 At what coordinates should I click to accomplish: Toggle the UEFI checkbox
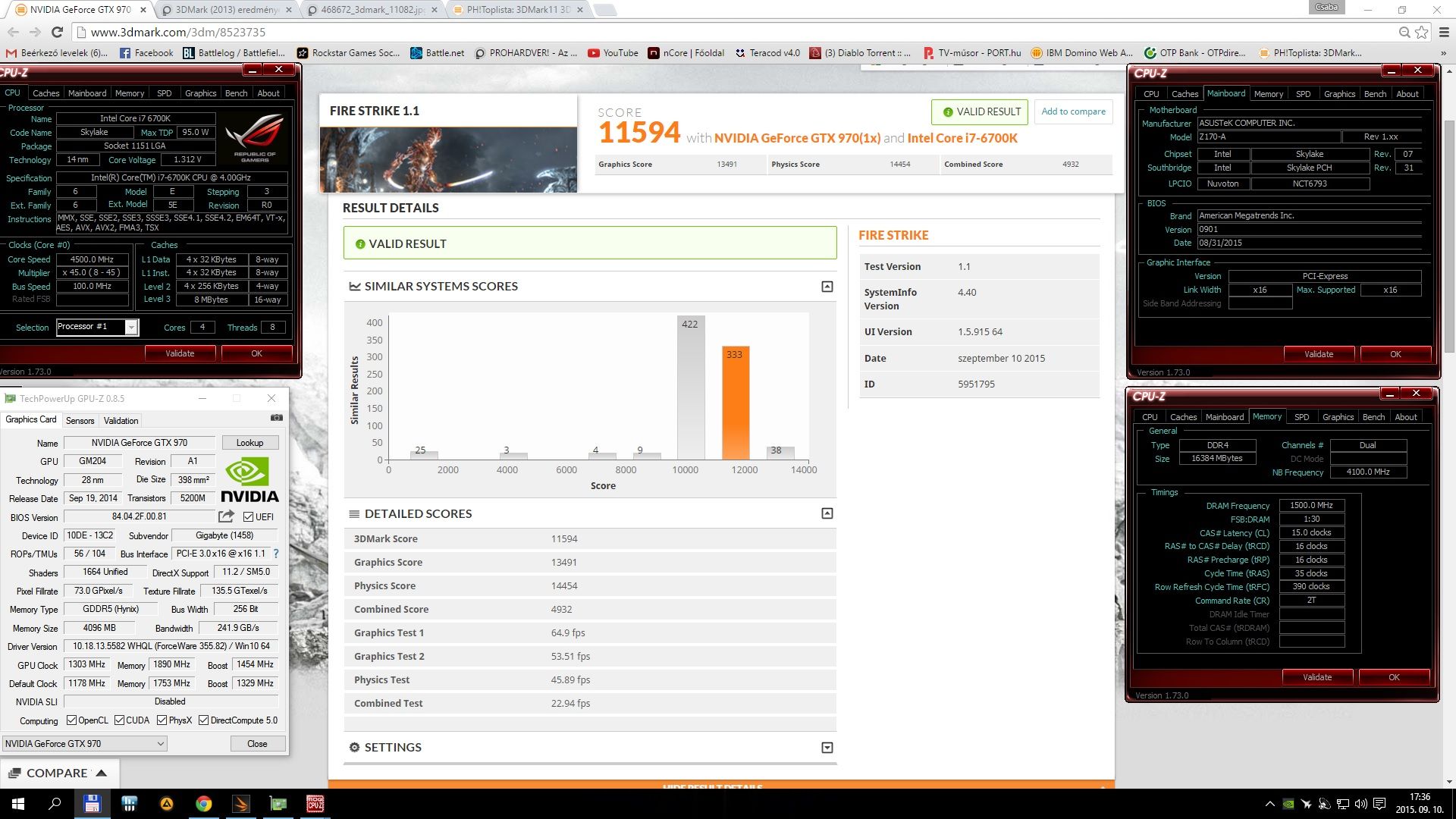coord(248,517)
